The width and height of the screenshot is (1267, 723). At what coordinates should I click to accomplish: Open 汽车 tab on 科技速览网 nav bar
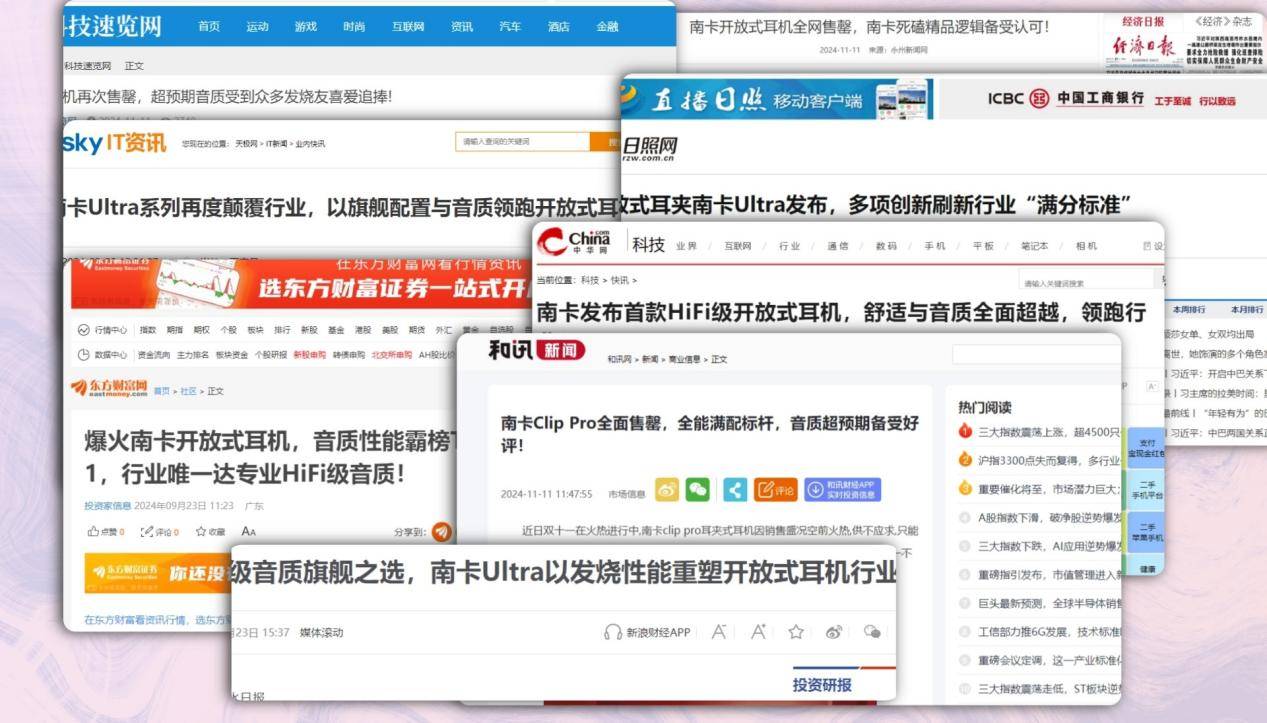coord(510,27)
